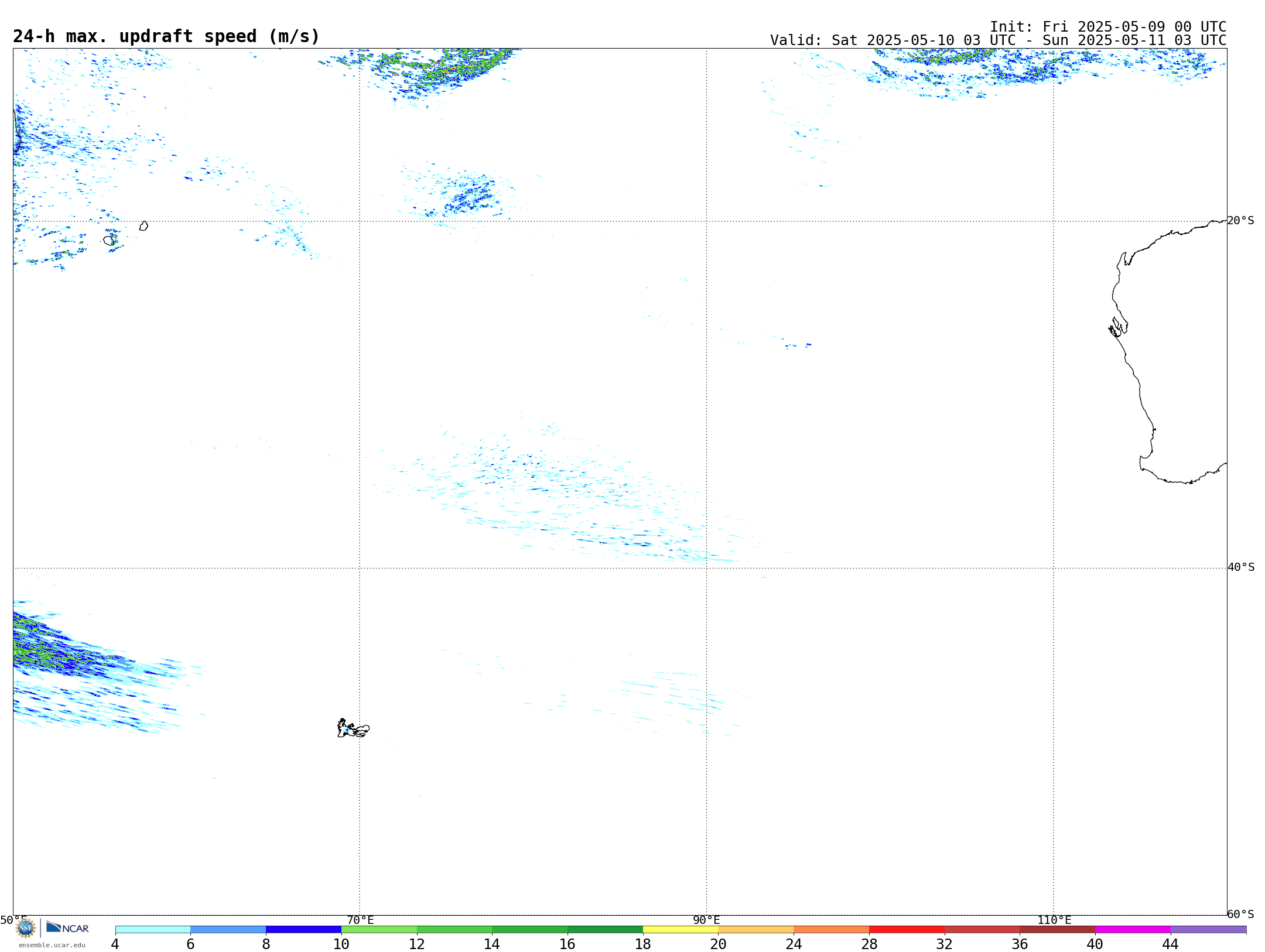Pick the light orange 20–24 colorbar swatch
1265x952 pixels.
pyautogui.click(x=756, y=929)
